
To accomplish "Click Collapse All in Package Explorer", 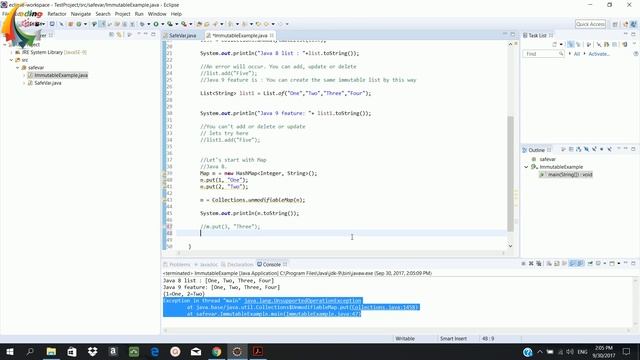I will 111,35.
